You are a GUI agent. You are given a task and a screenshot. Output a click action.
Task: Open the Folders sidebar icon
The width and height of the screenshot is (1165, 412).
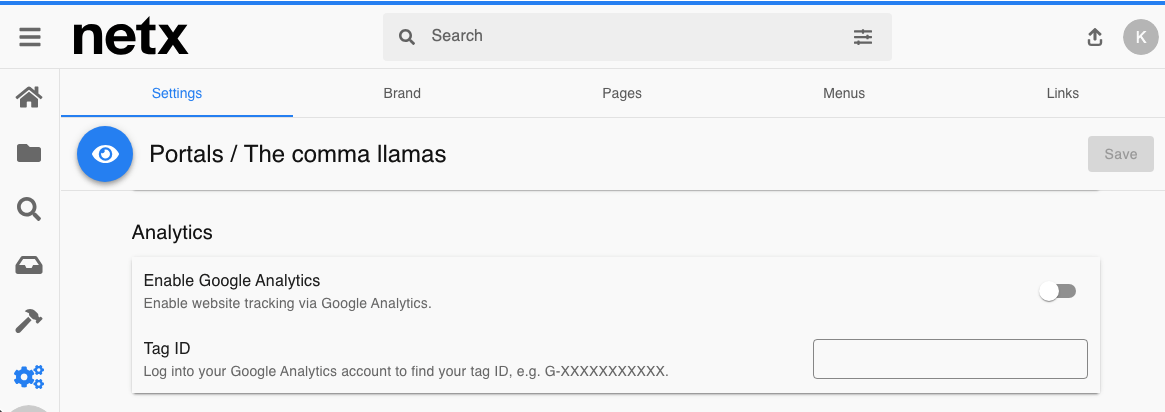point(29,153)
